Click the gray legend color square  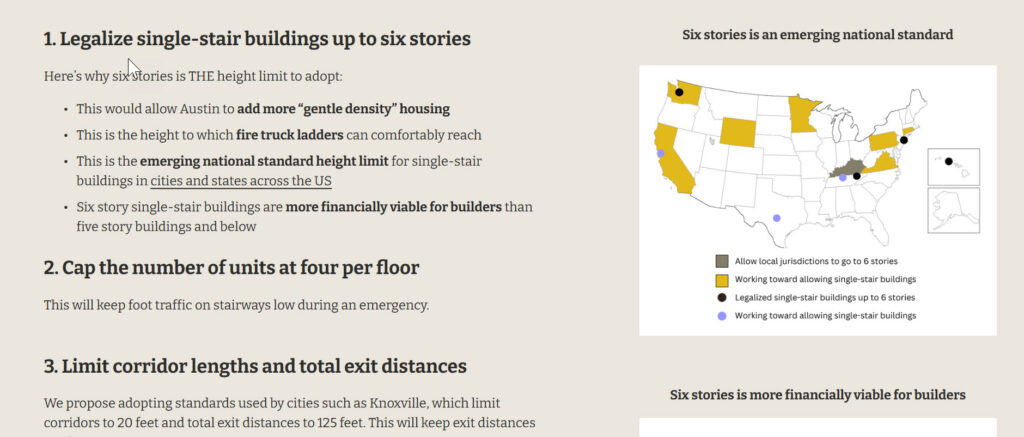(721, 260)
